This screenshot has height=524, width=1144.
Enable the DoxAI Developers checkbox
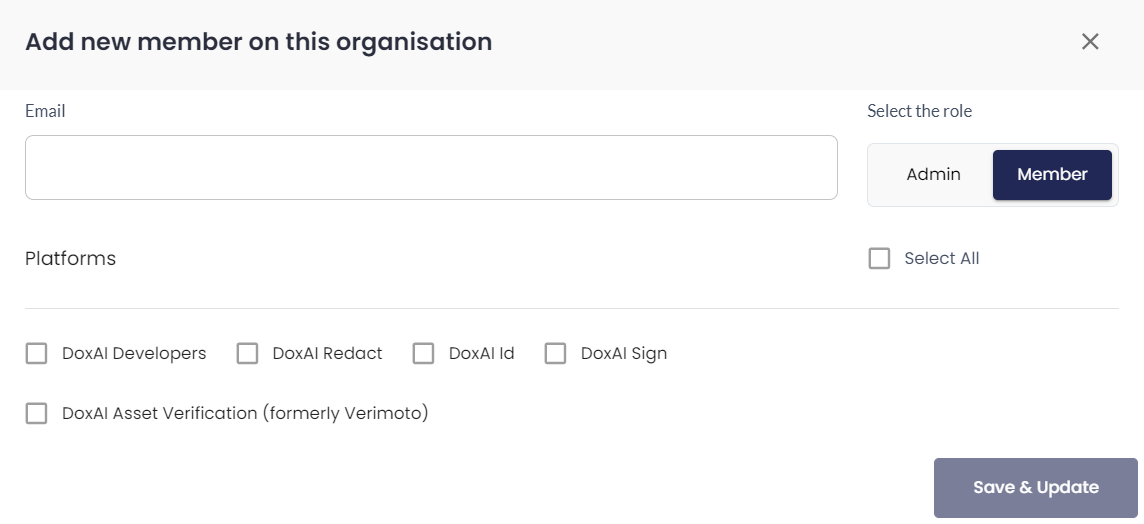(37, 353)
